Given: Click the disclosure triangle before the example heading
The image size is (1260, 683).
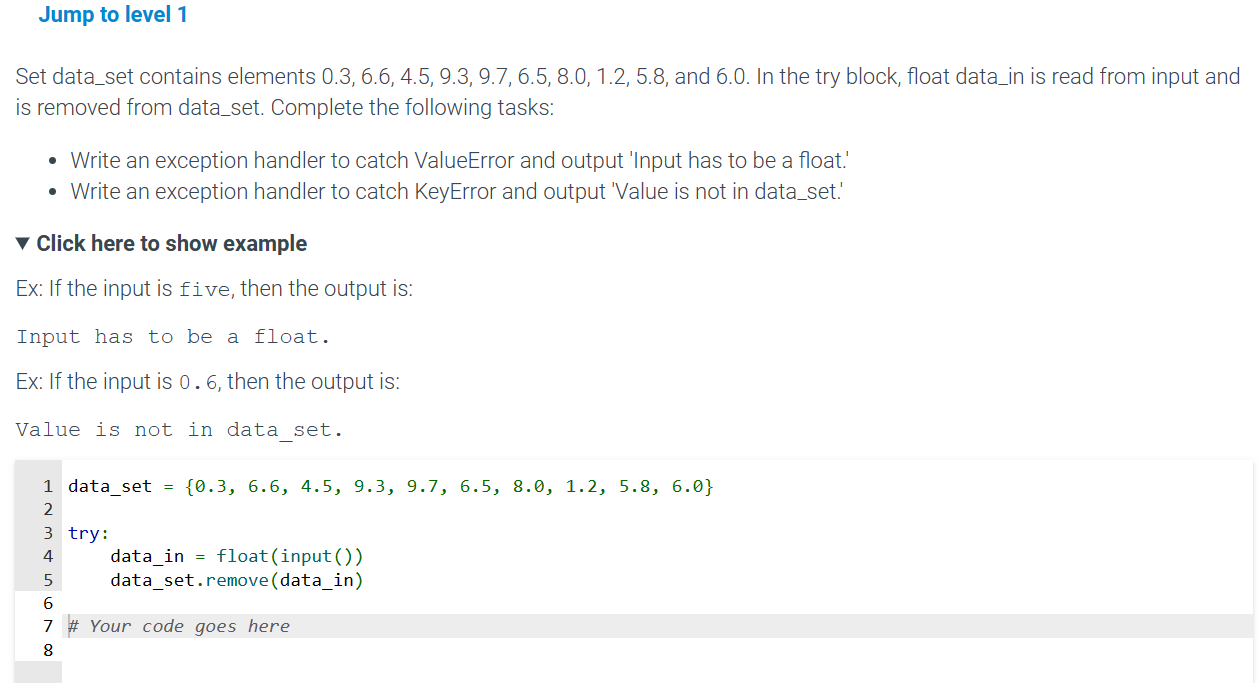Looking at the screenshot, I should (22, 243).
